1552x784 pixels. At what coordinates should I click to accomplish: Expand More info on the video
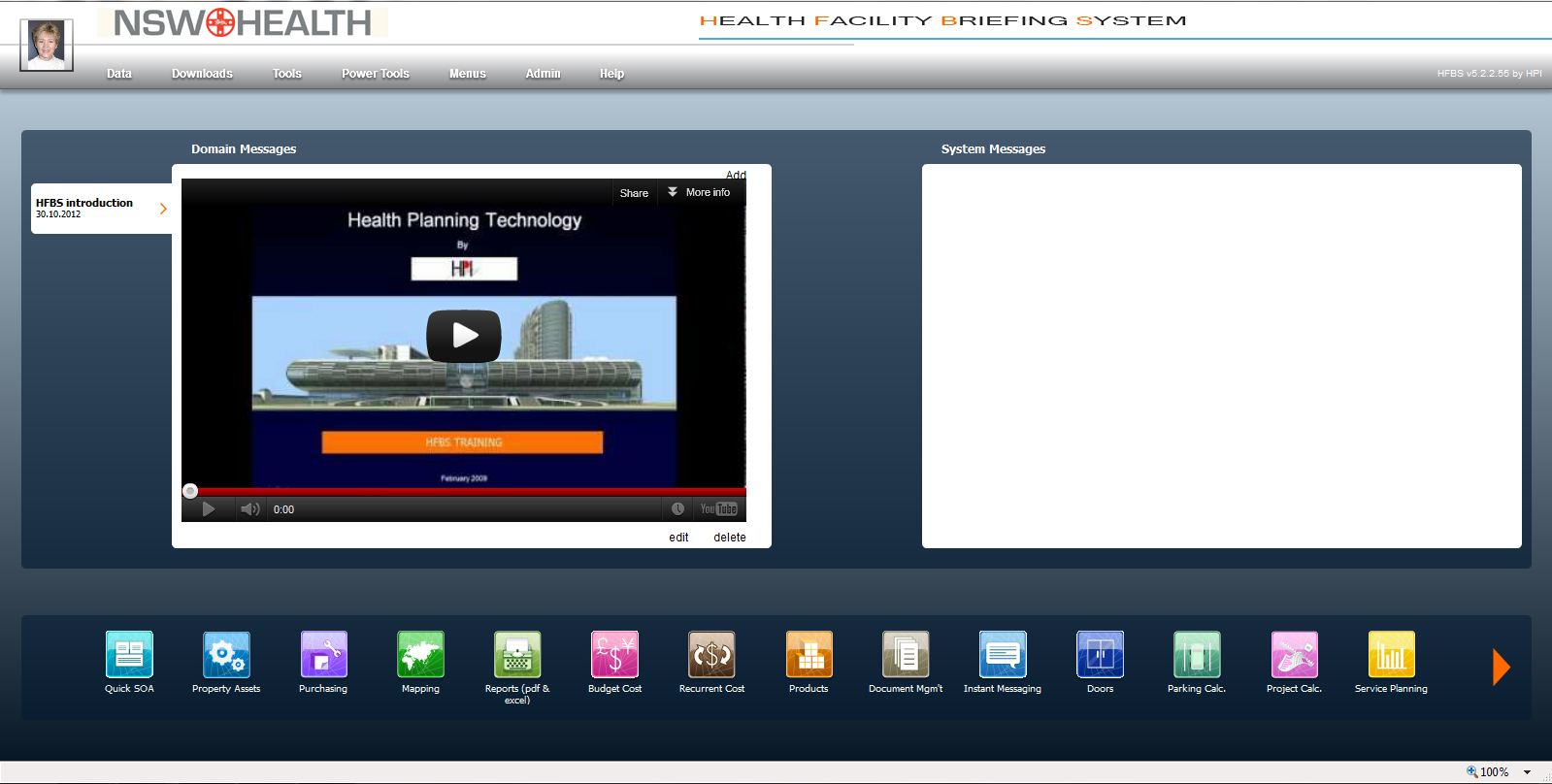coord(698,192)
